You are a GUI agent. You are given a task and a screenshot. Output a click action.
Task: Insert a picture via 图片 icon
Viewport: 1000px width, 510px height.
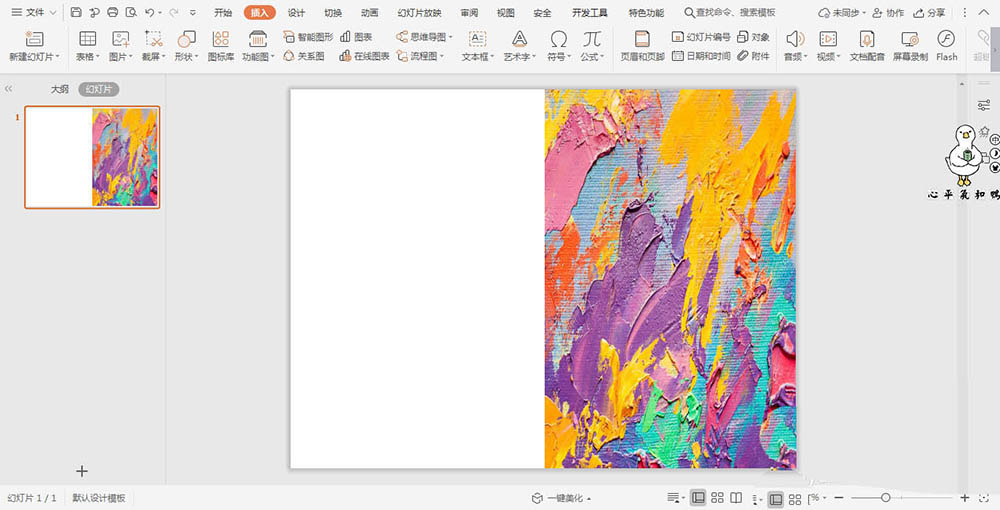121,39
